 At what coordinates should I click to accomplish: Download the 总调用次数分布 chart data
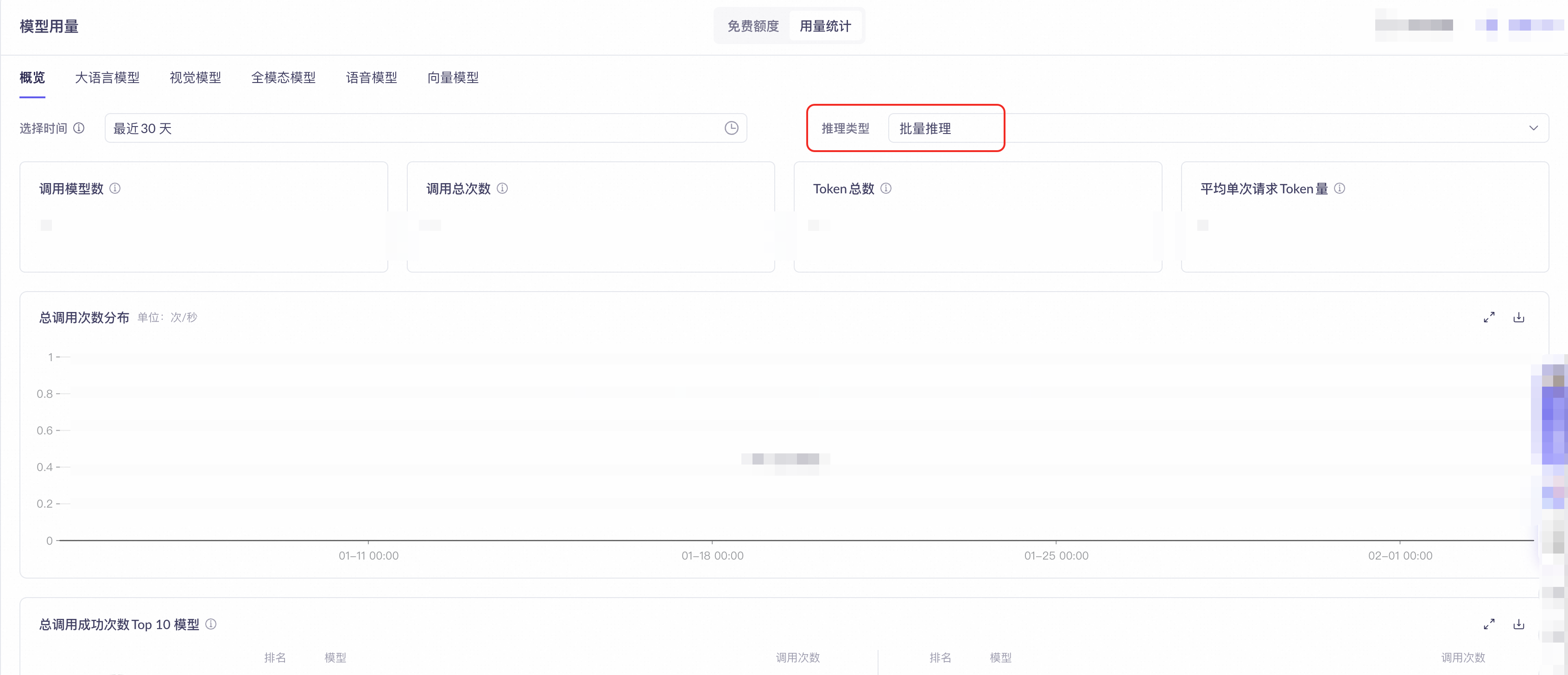coord(1519,318)
